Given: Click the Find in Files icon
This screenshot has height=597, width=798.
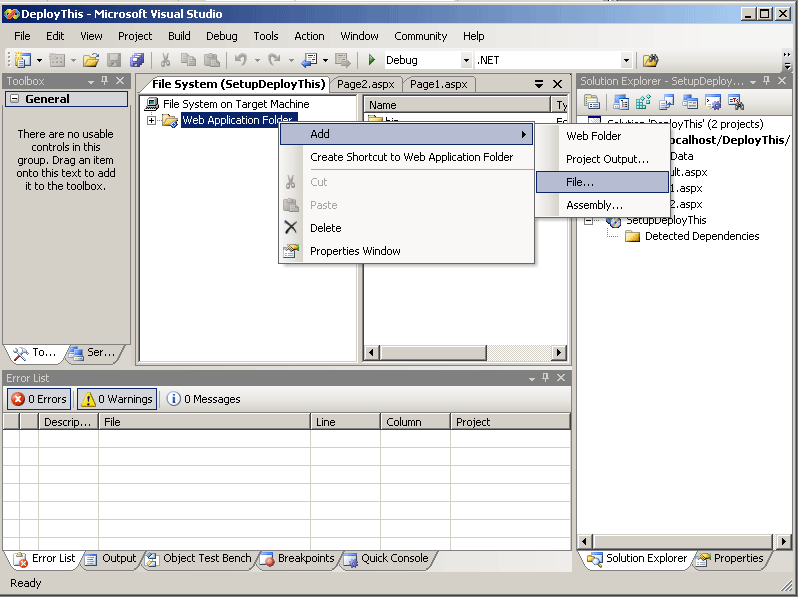Looking at the screenshot, I should coord(651,61).
